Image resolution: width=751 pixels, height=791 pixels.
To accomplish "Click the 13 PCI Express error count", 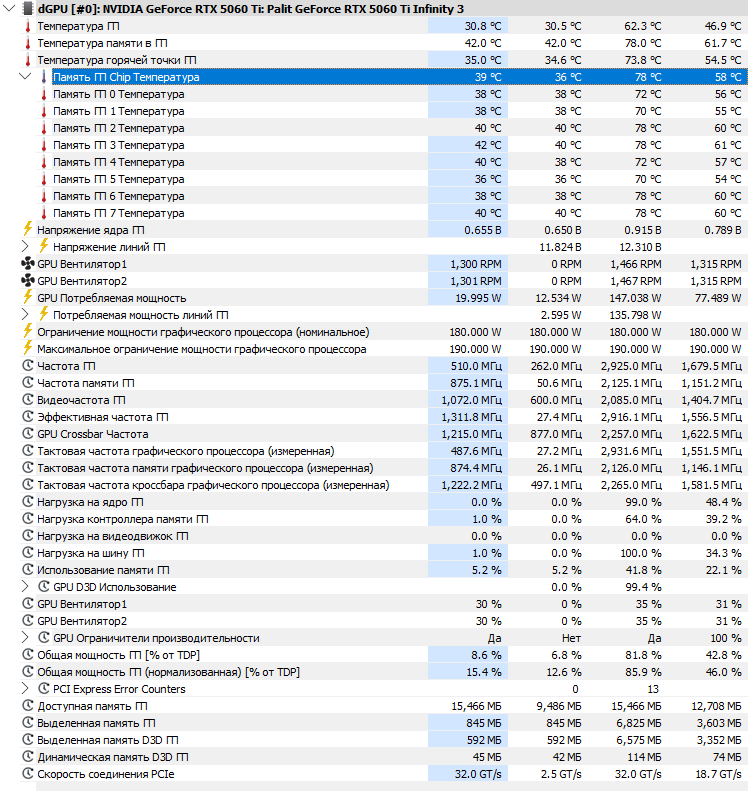I will click(653, 689).
